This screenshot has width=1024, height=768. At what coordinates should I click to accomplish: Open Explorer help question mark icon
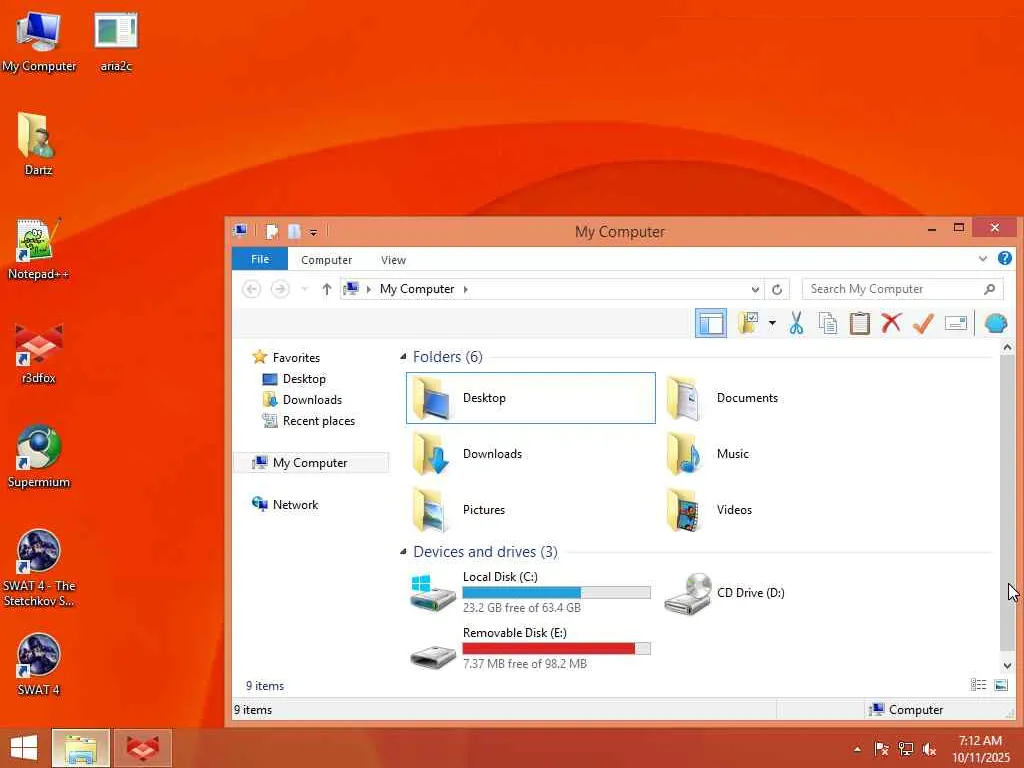(x=1005, y=259)
